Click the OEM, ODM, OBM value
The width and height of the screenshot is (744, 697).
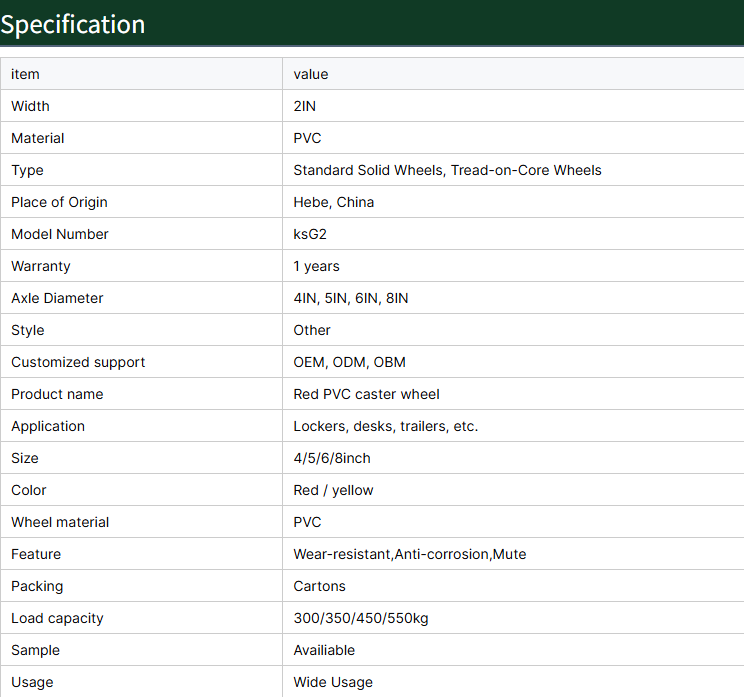[350, 362]
